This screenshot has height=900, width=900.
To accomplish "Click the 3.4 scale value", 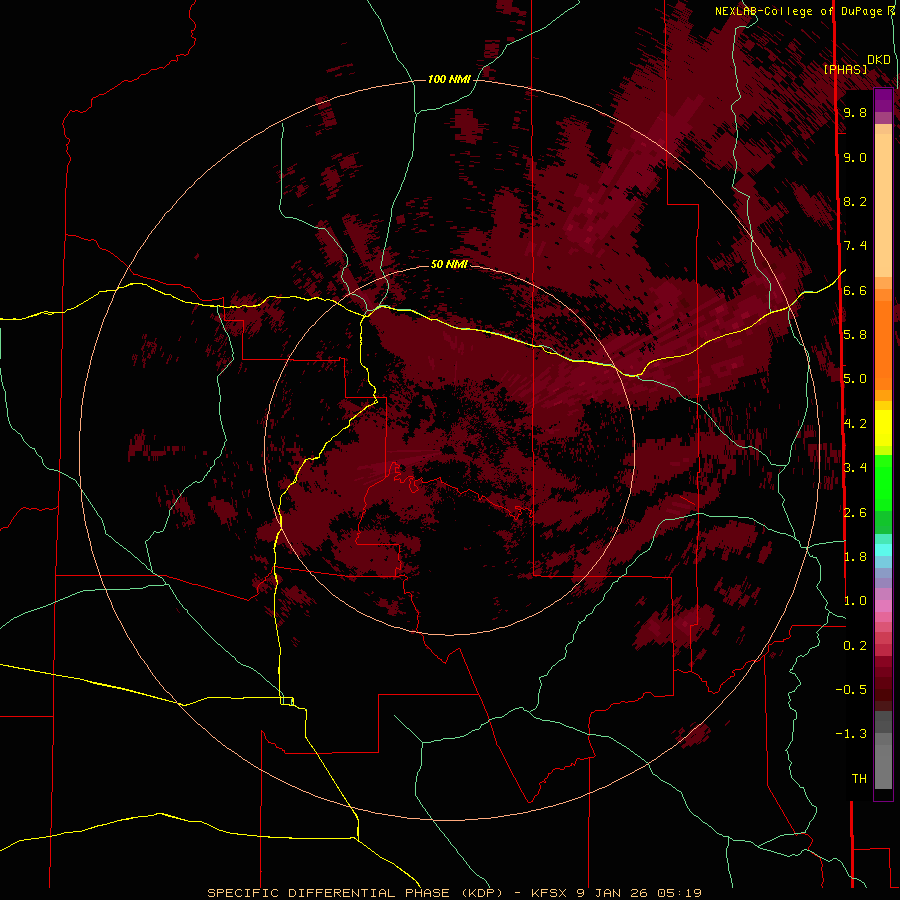I will [x=855, y=468].
